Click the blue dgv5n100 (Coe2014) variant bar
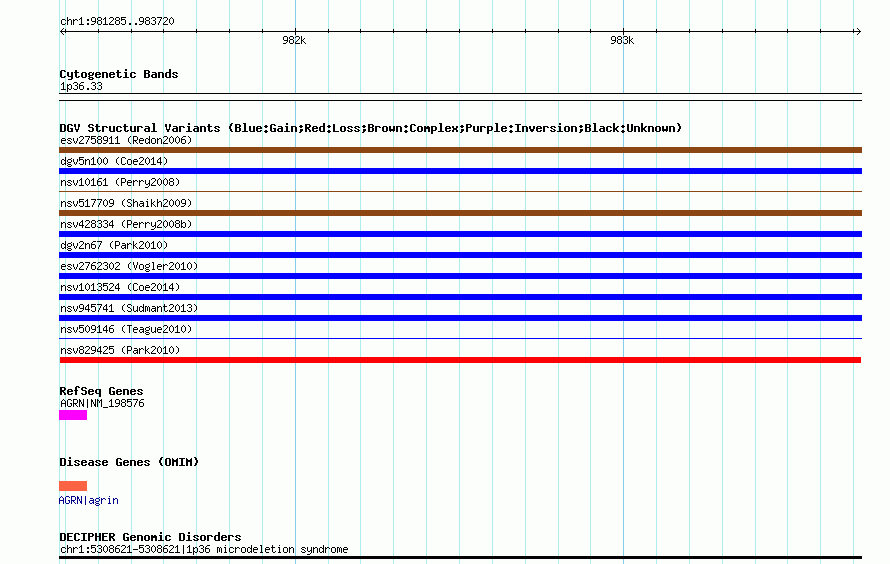 [x=460, y=171]
